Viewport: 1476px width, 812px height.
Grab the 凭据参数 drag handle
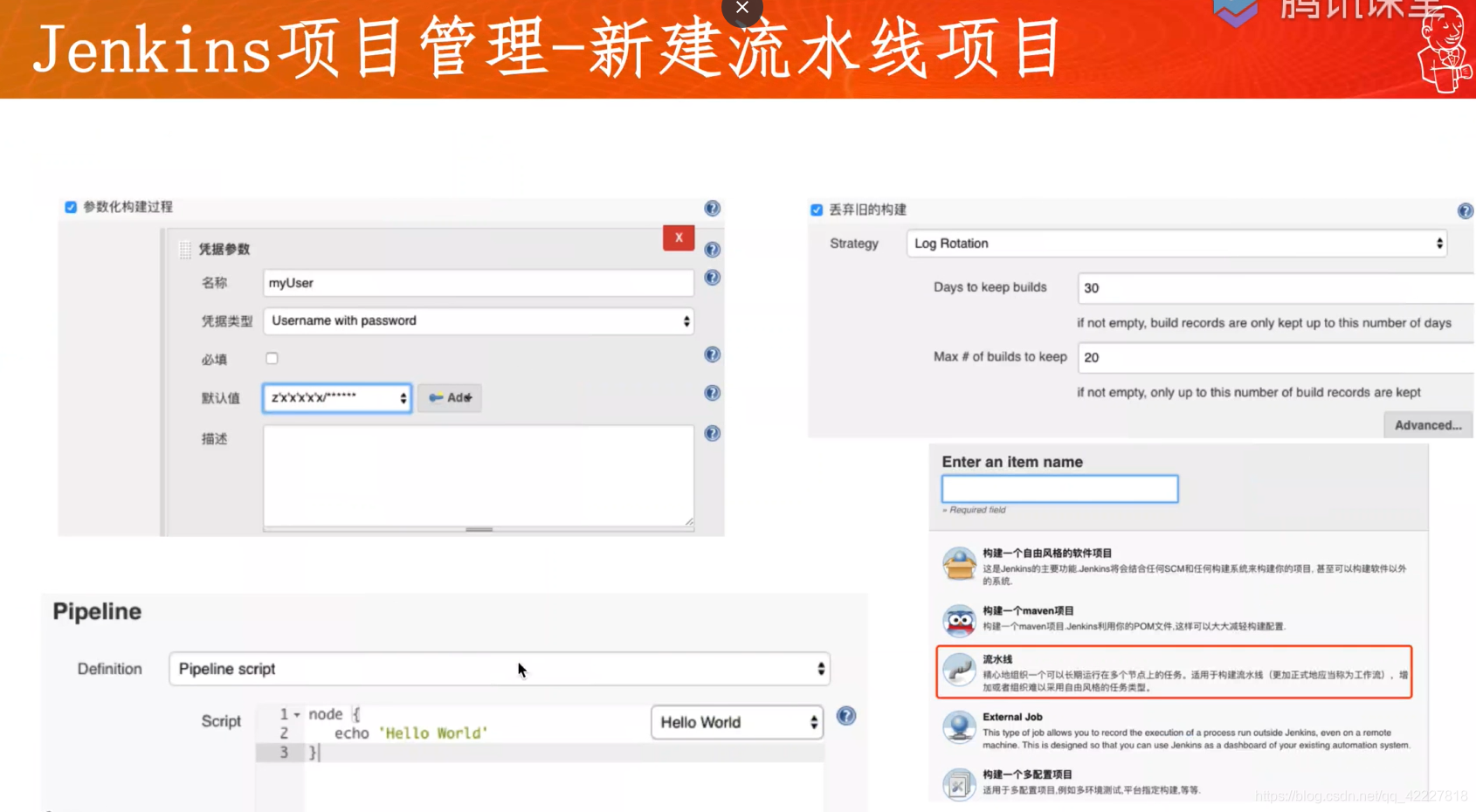click(185, 250)
